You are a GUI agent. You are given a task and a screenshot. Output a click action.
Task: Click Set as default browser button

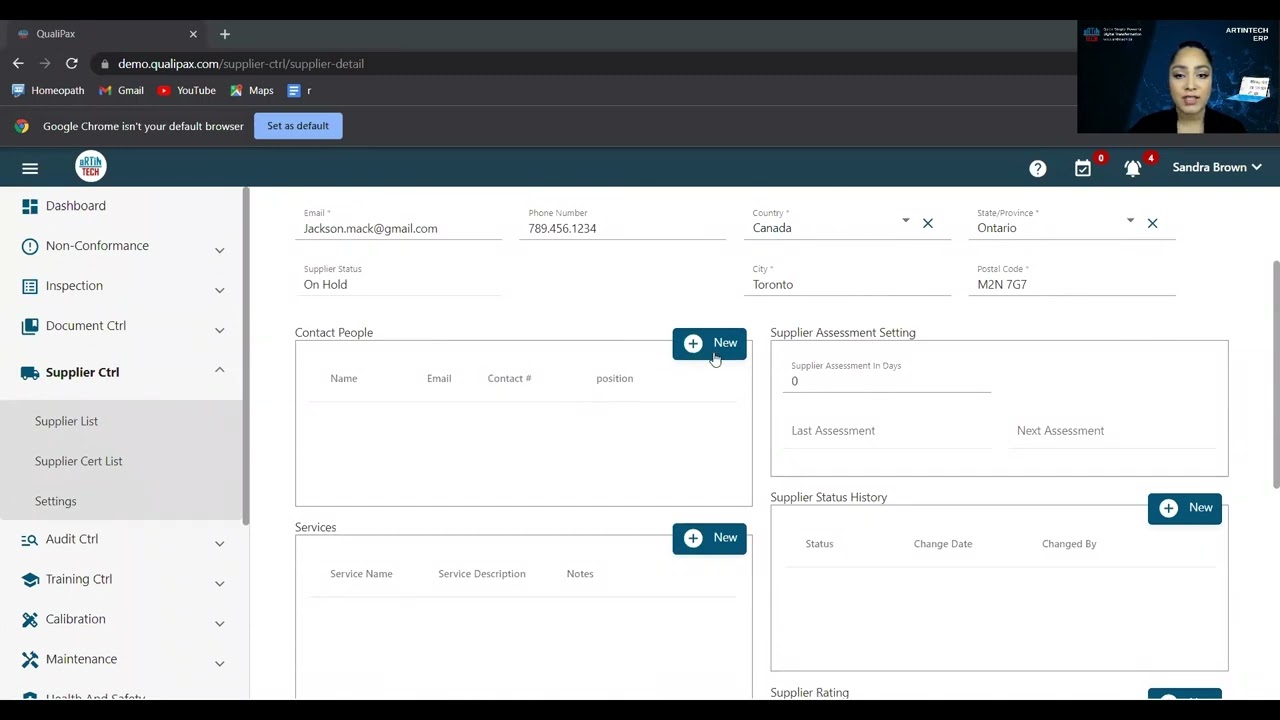click(298, 126)
